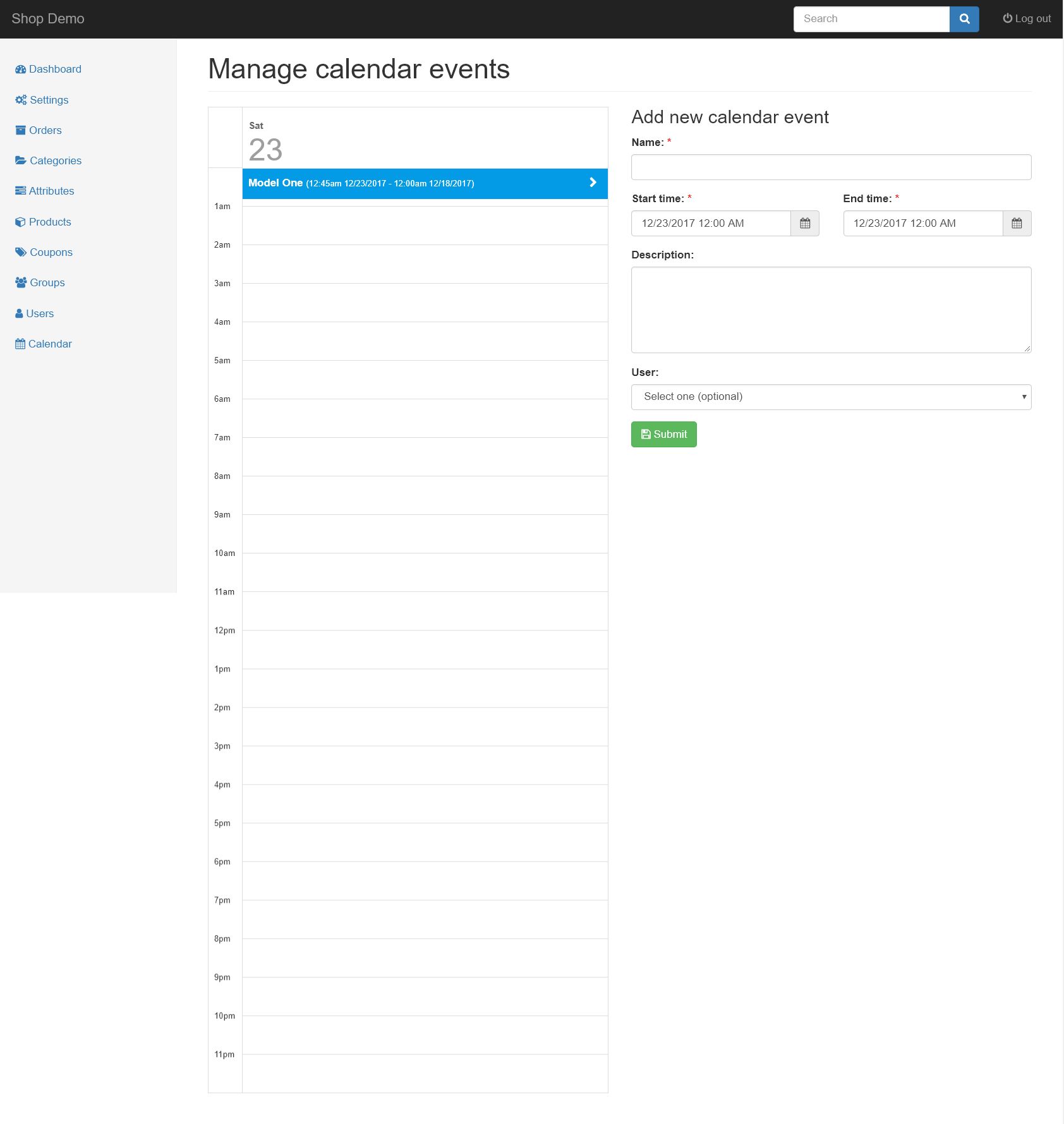The image size is (1064, 1124).
Task: Click the Categories folder icon
Action: (21, 160)
